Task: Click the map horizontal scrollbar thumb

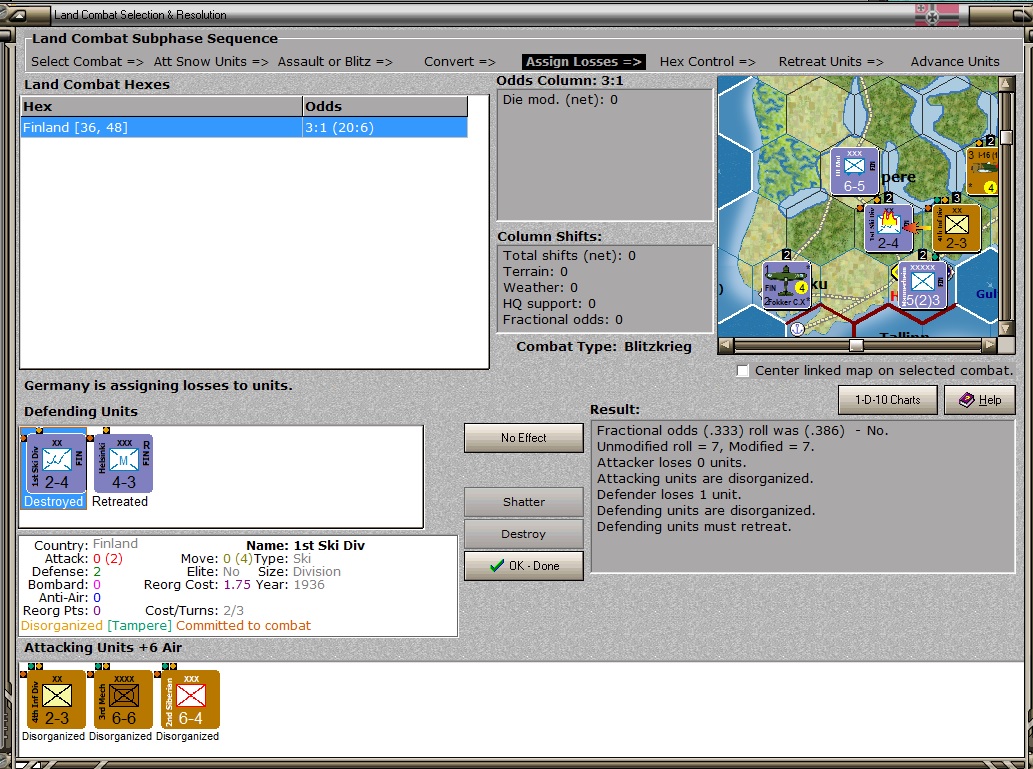Action: pos(856,345)
